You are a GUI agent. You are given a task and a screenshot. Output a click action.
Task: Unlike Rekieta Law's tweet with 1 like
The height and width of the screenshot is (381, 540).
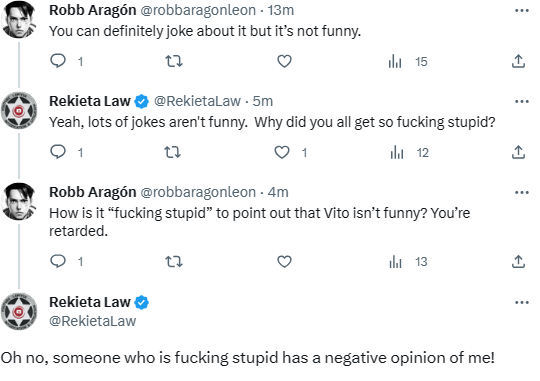pos(282,152)
